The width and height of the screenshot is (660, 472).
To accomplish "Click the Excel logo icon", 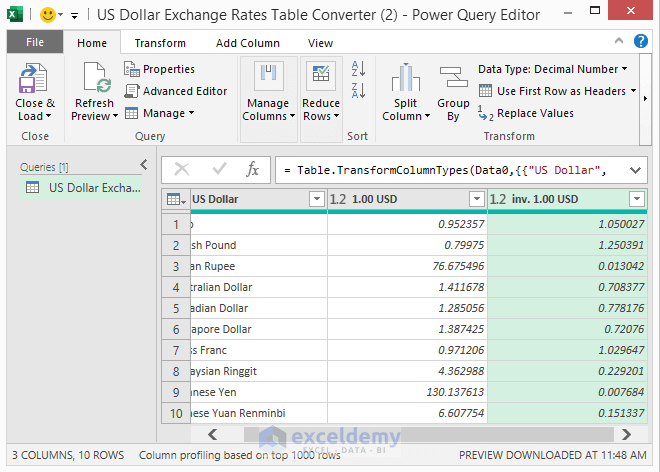I will pos(15,15).
